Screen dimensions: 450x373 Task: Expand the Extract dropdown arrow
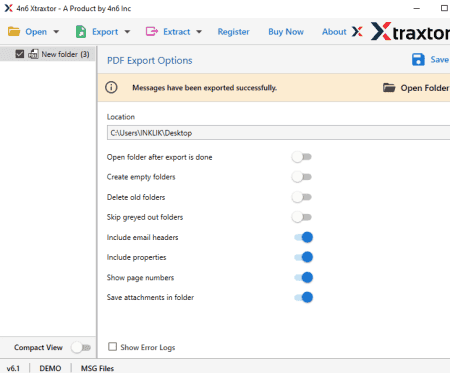[x=199, y=32]
